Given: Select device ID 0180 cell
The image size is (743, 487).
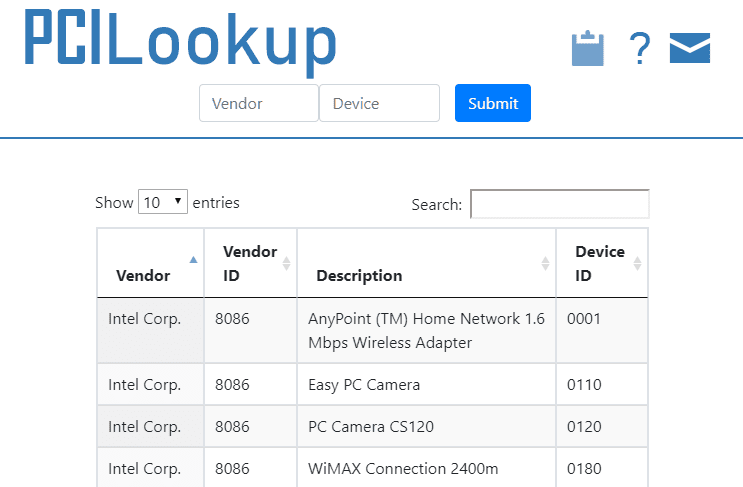Looking at the screenshot, I should (x=602, y=468).
